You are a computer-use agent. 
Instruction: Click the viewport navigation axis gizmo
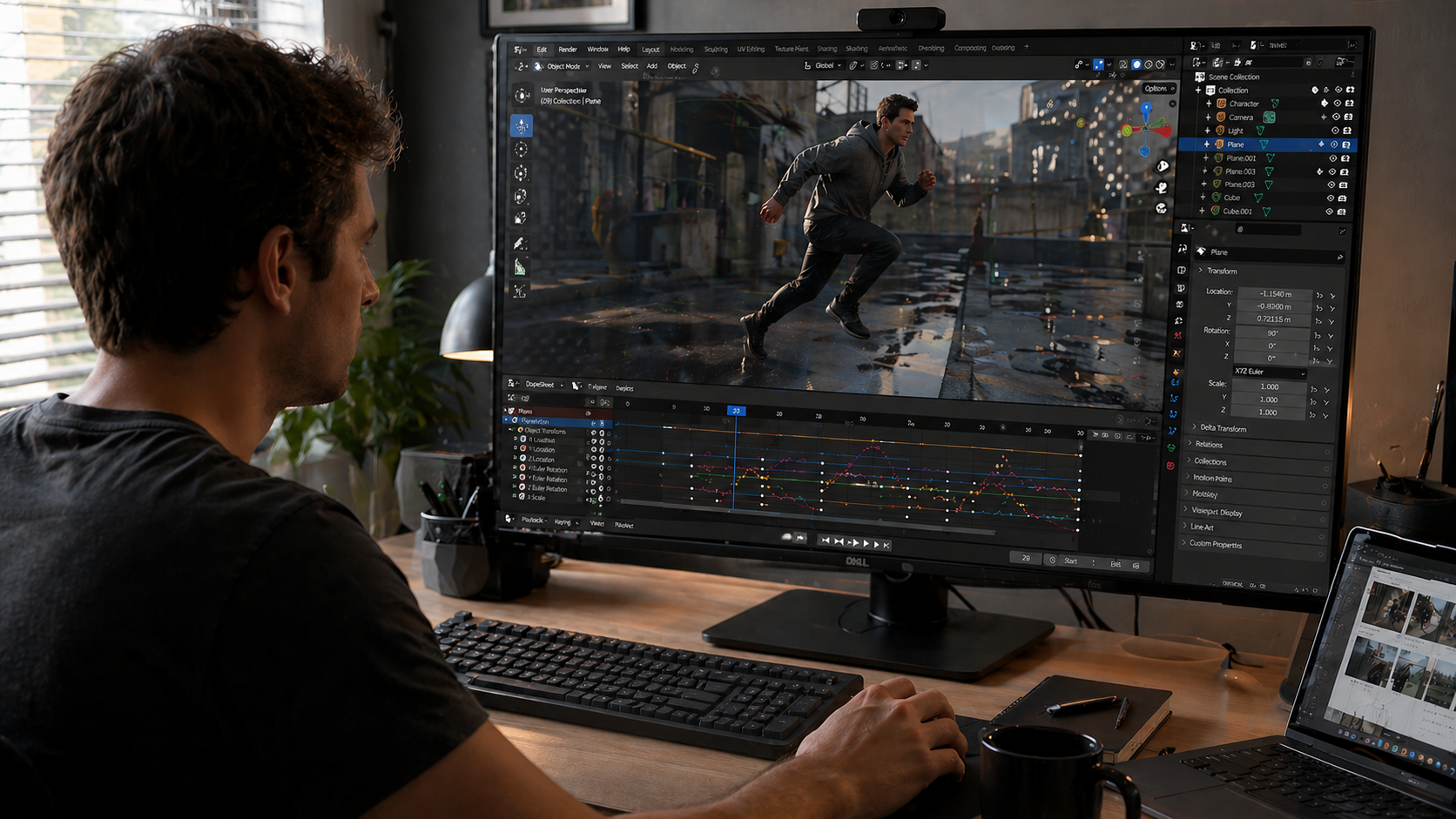click(1146, 129)
